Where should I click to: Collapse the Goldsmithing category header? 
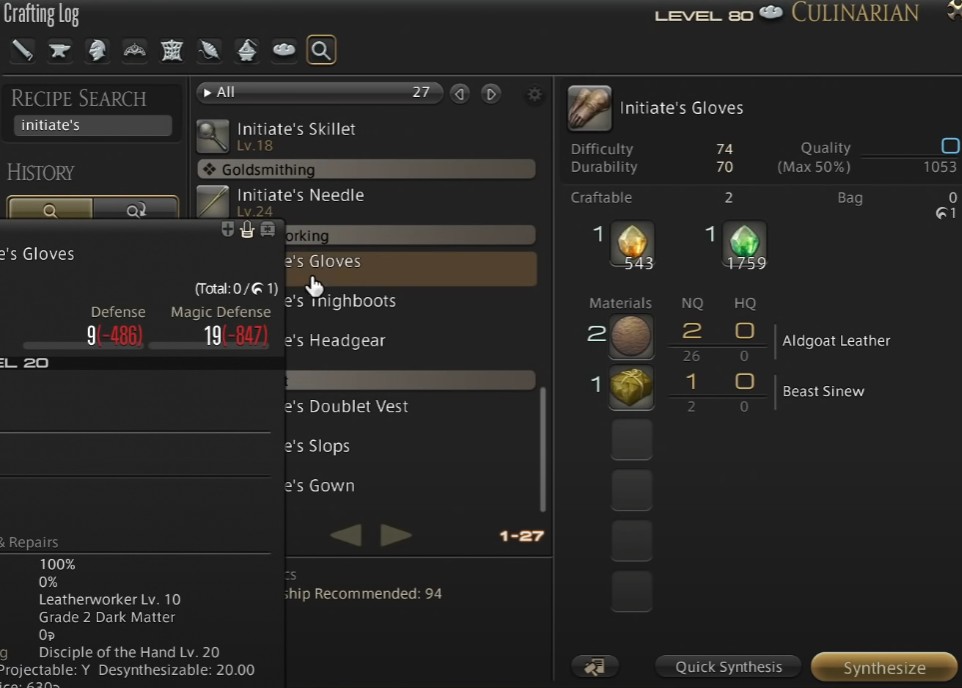click(x=366, y=169)
